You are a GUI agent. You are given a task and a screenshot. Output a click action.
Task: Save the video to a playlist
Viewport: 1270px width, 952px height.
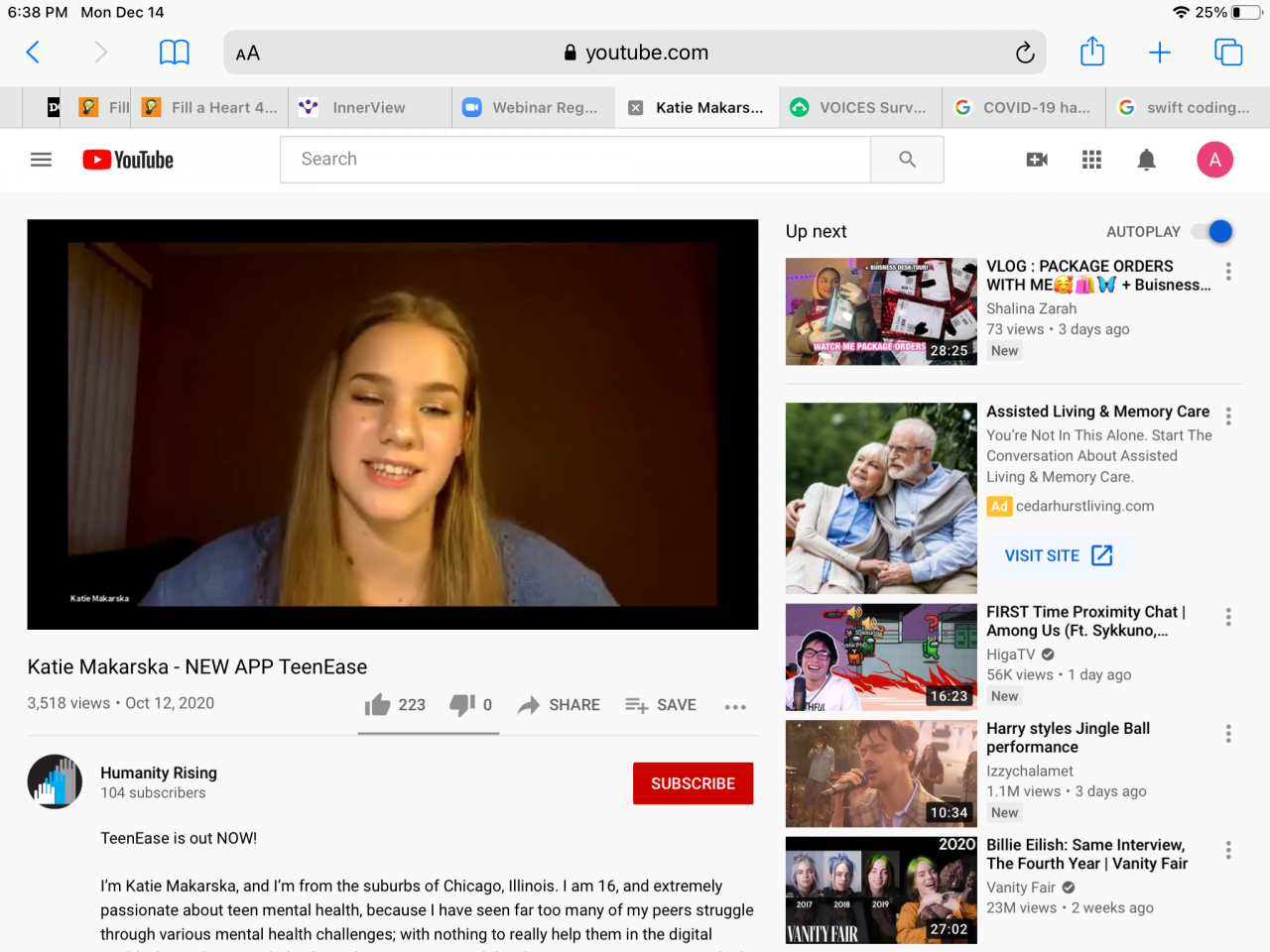[661, 705]
